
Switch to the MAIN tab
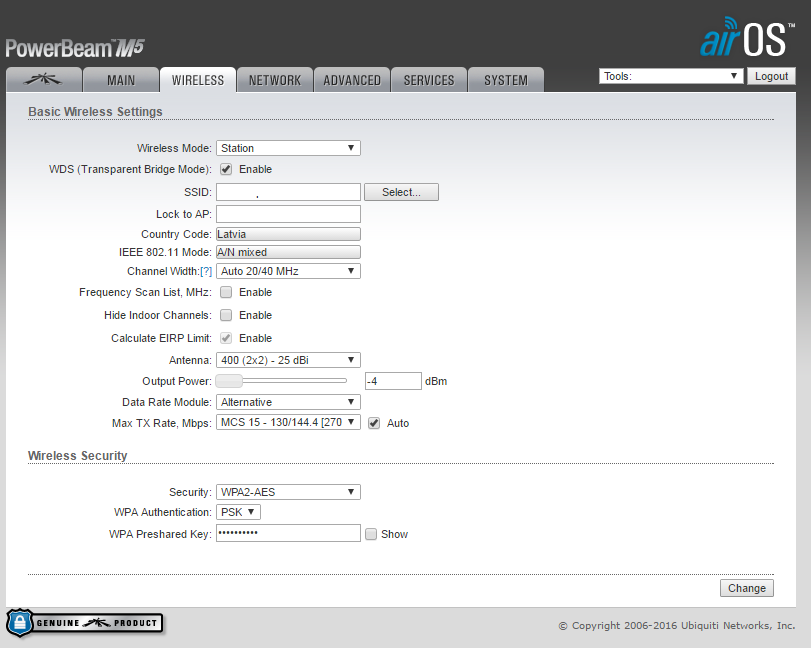click(121, 80)
